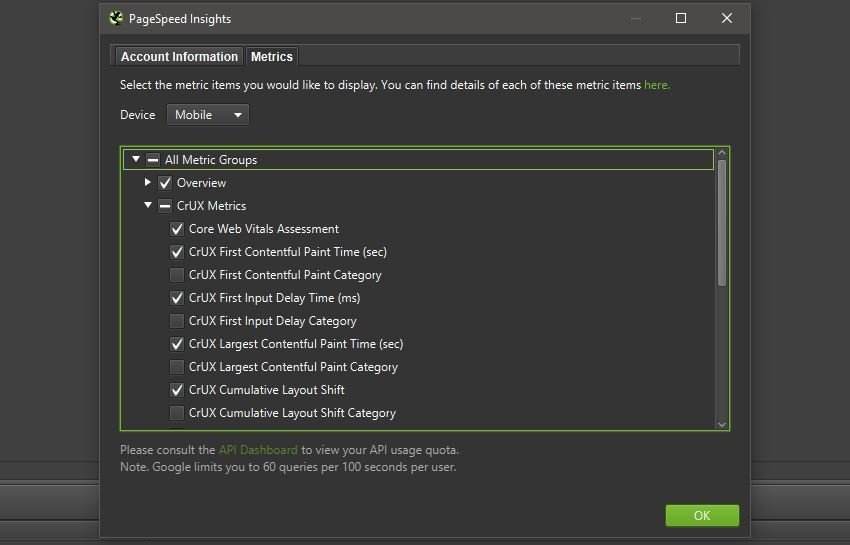Image resolution: width=850 pixels, height=545 pixels.
Task: Follow the 'here' metric details link
Action: pyautogui.click(x=656, y=85)
